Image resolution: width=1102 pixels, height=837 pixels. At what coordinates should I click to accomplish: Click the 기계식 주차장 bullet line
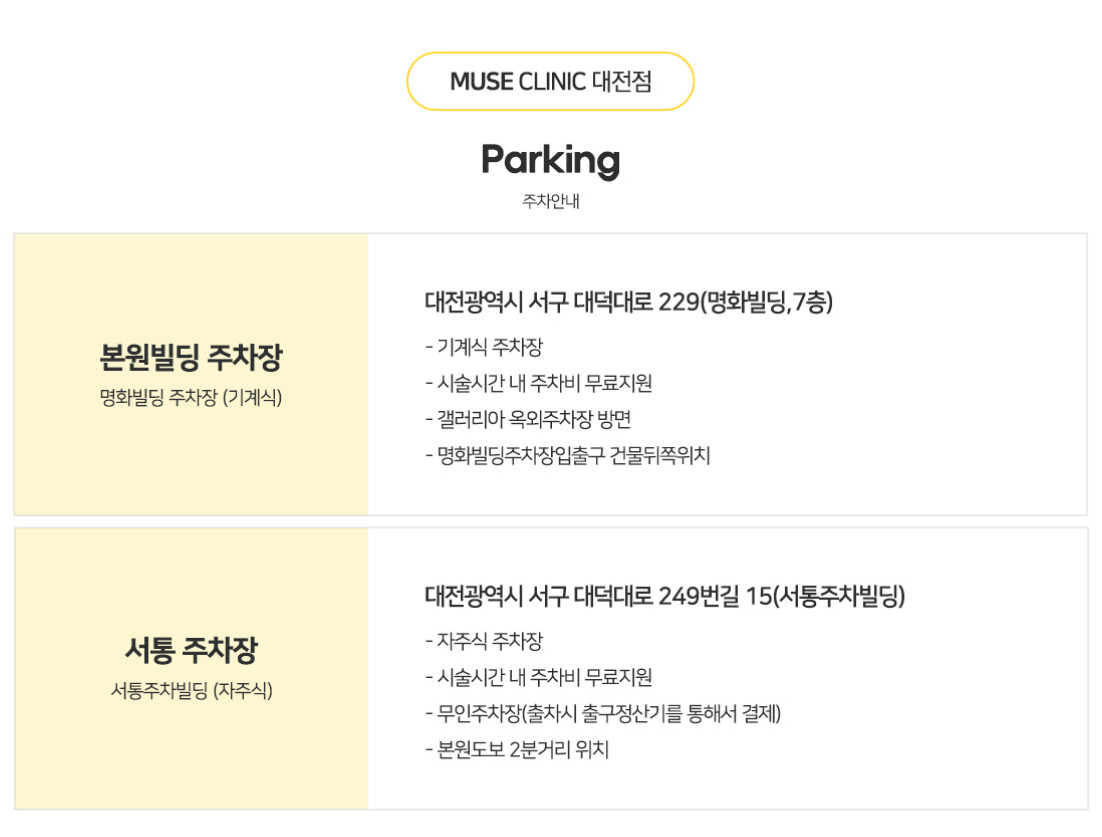[484, 346]
